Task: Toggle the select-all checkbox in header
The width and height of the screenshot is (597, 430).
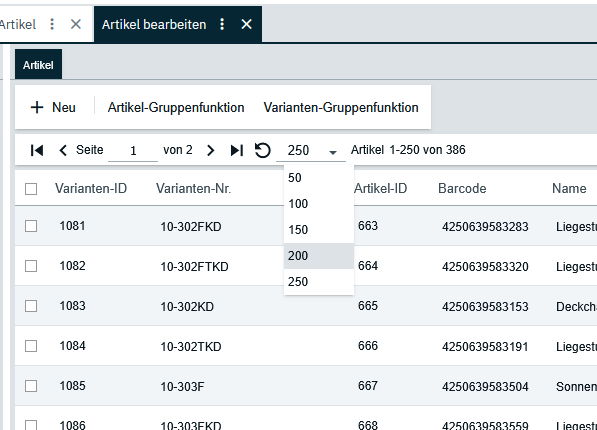Action: 31,189
